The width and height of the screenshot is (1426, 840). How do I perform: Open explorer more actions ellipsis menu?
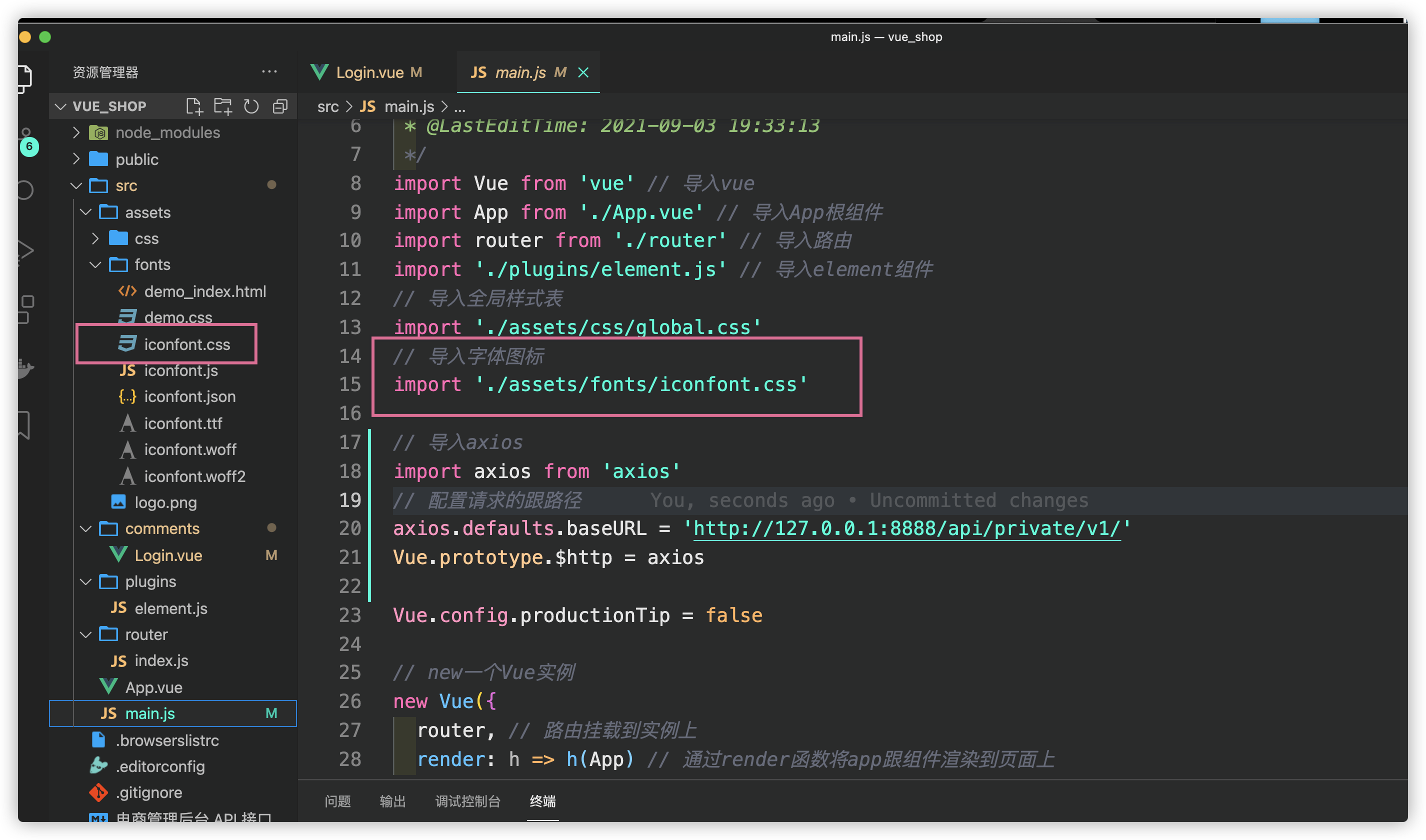pos(269,72)
